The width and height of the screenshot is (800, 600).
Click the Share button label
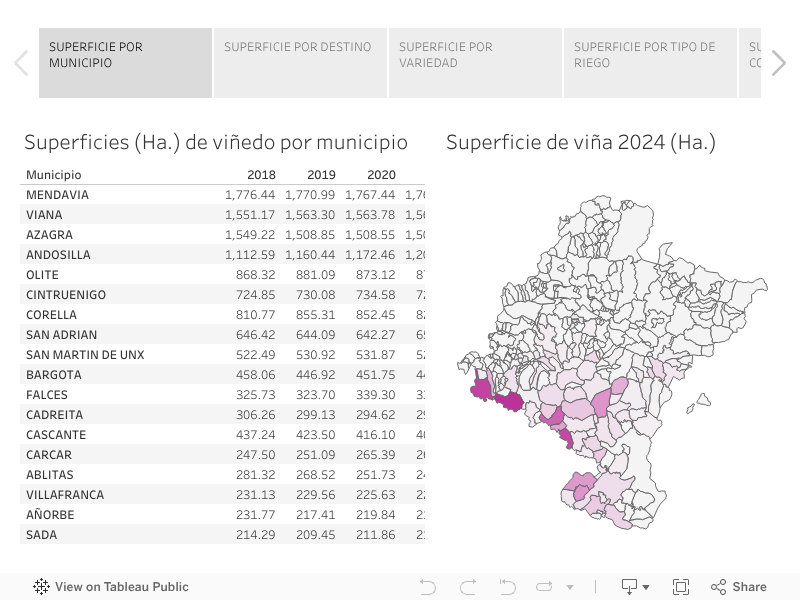(x=749, y=587)
